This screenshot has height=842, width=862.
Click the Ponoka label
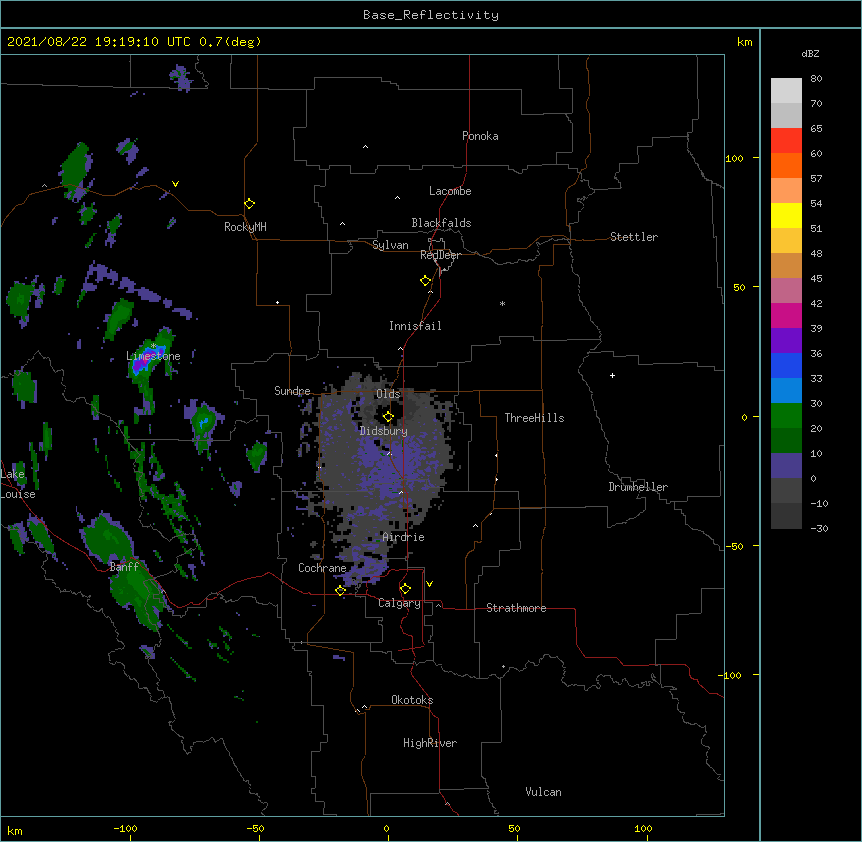pyautogui.click(x=480, y=136)
